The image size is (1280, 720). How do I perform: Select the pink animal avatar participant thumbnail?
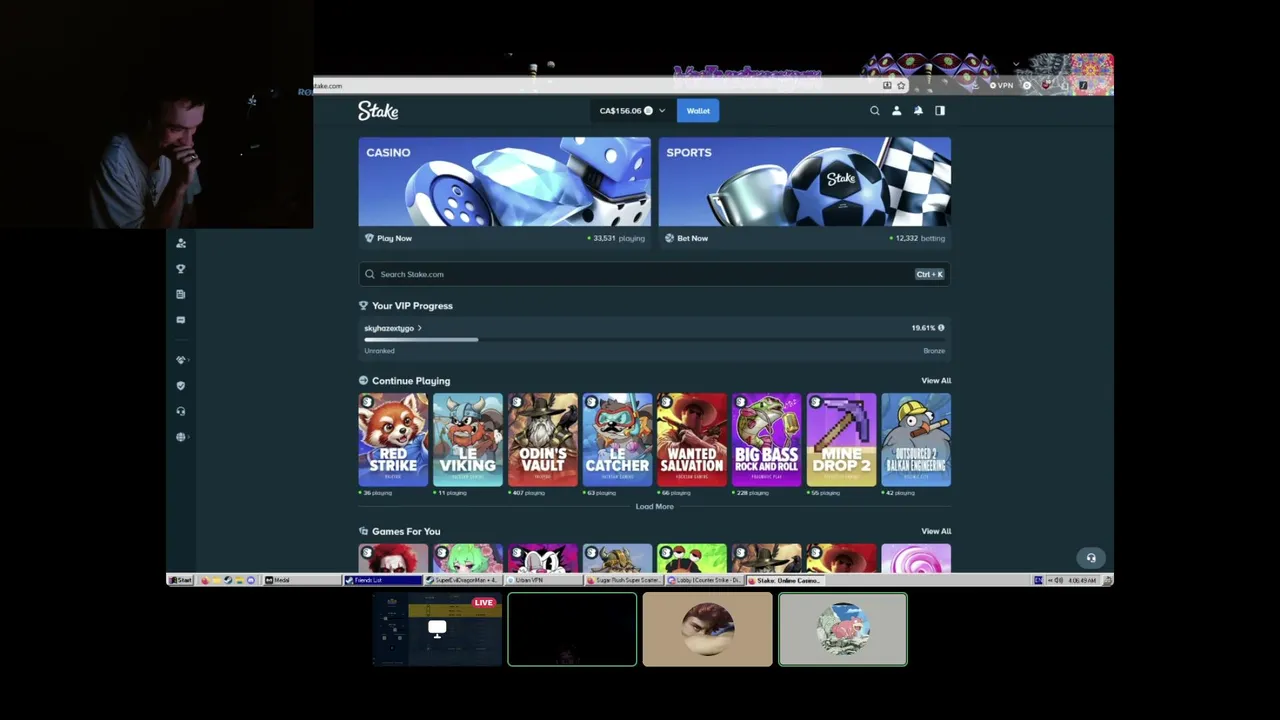click(843, 629)
